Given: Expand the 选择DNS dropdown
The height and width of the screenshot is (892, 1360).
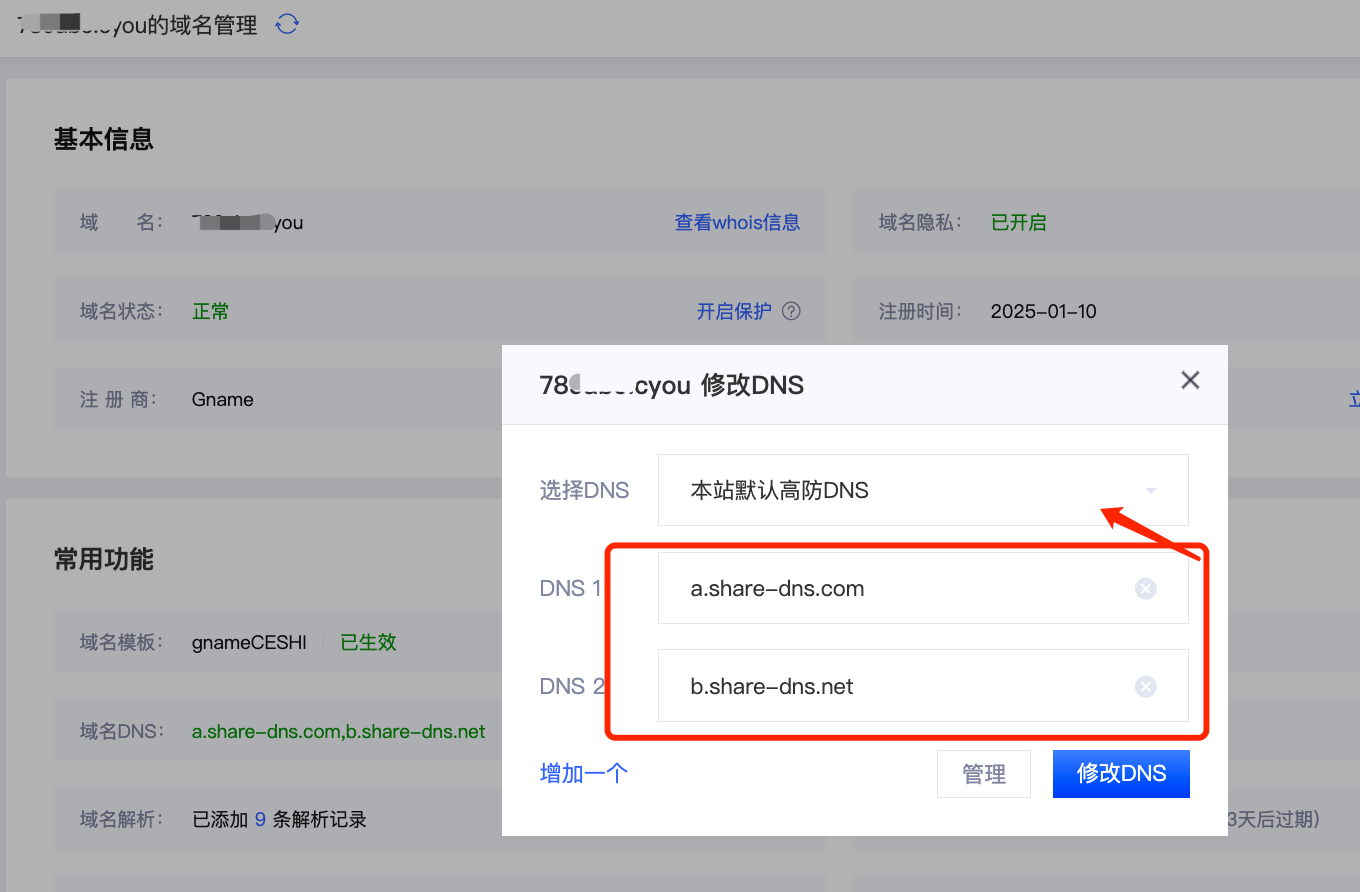Looking at the screenshot, I should [922, 490].
